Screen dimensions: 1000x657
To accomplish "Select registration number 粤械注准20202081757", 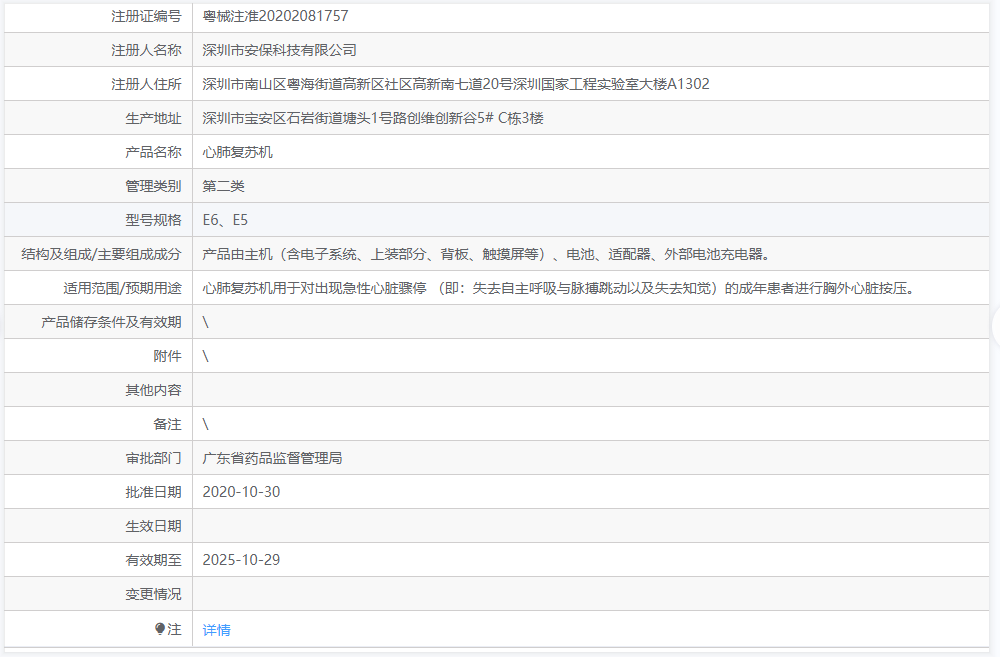I will click(276, 16).
